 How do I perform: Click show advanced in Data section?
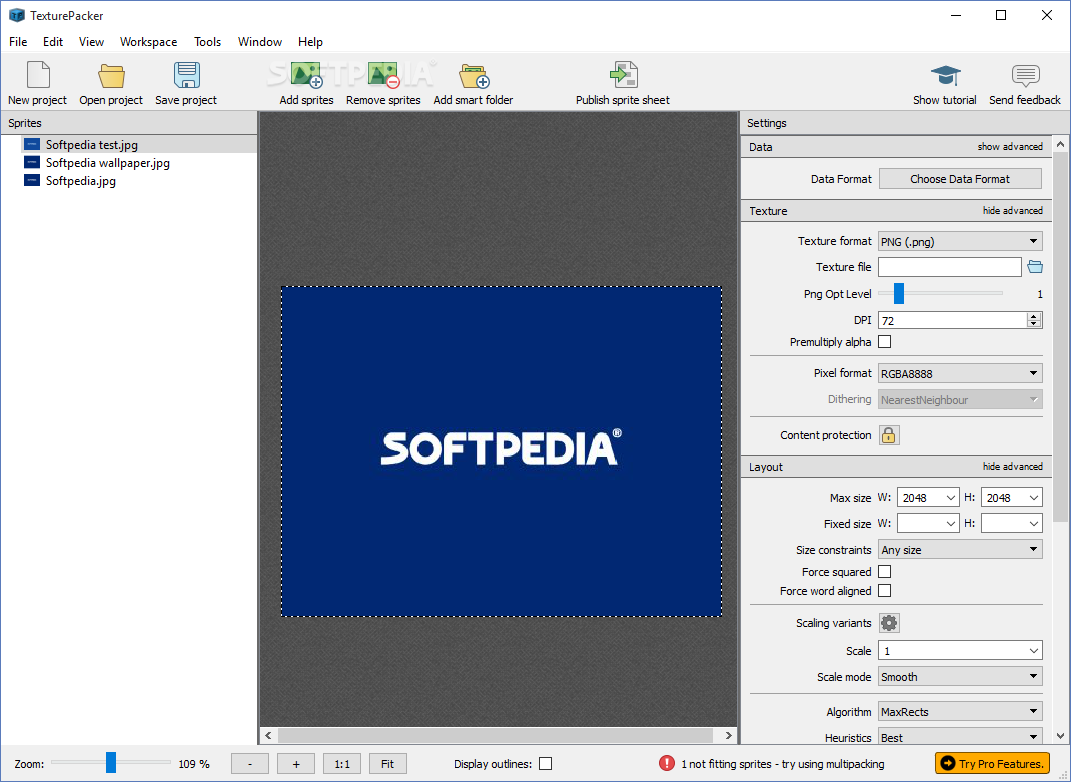tap(1010, 146)
